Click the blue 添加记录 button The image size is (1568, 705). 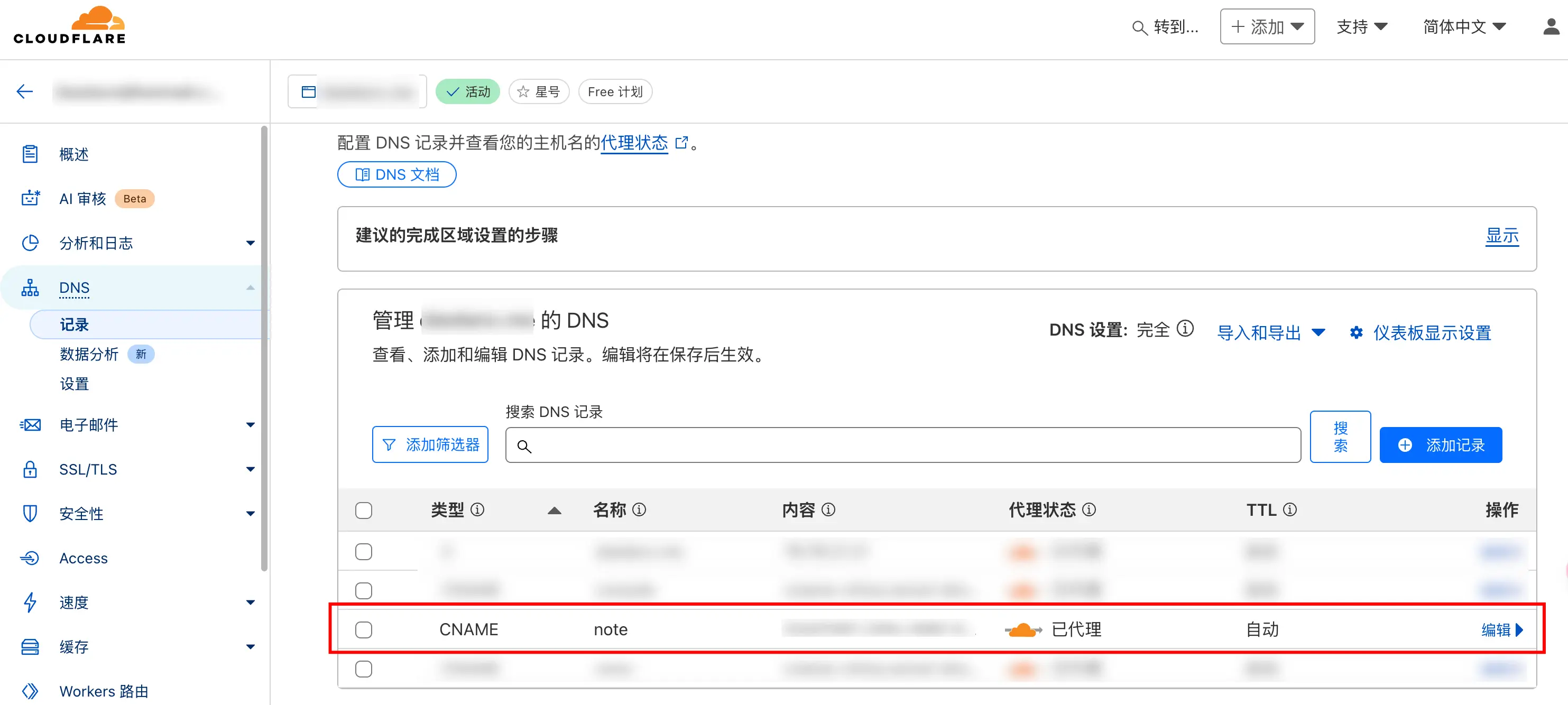[1440, 446]
